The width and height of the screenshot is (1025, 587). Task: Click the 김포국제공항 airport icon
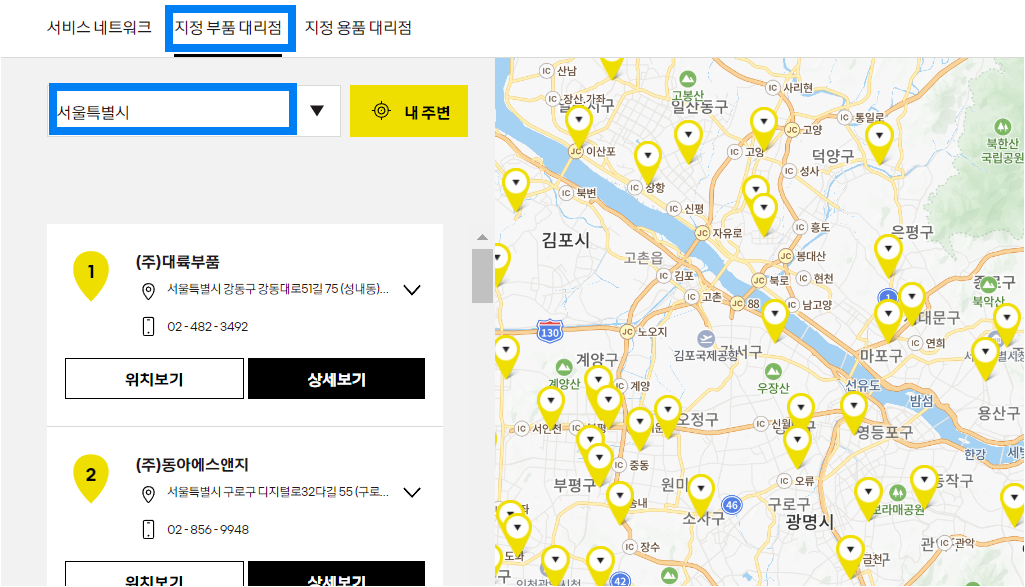click(x=705, y=339)
